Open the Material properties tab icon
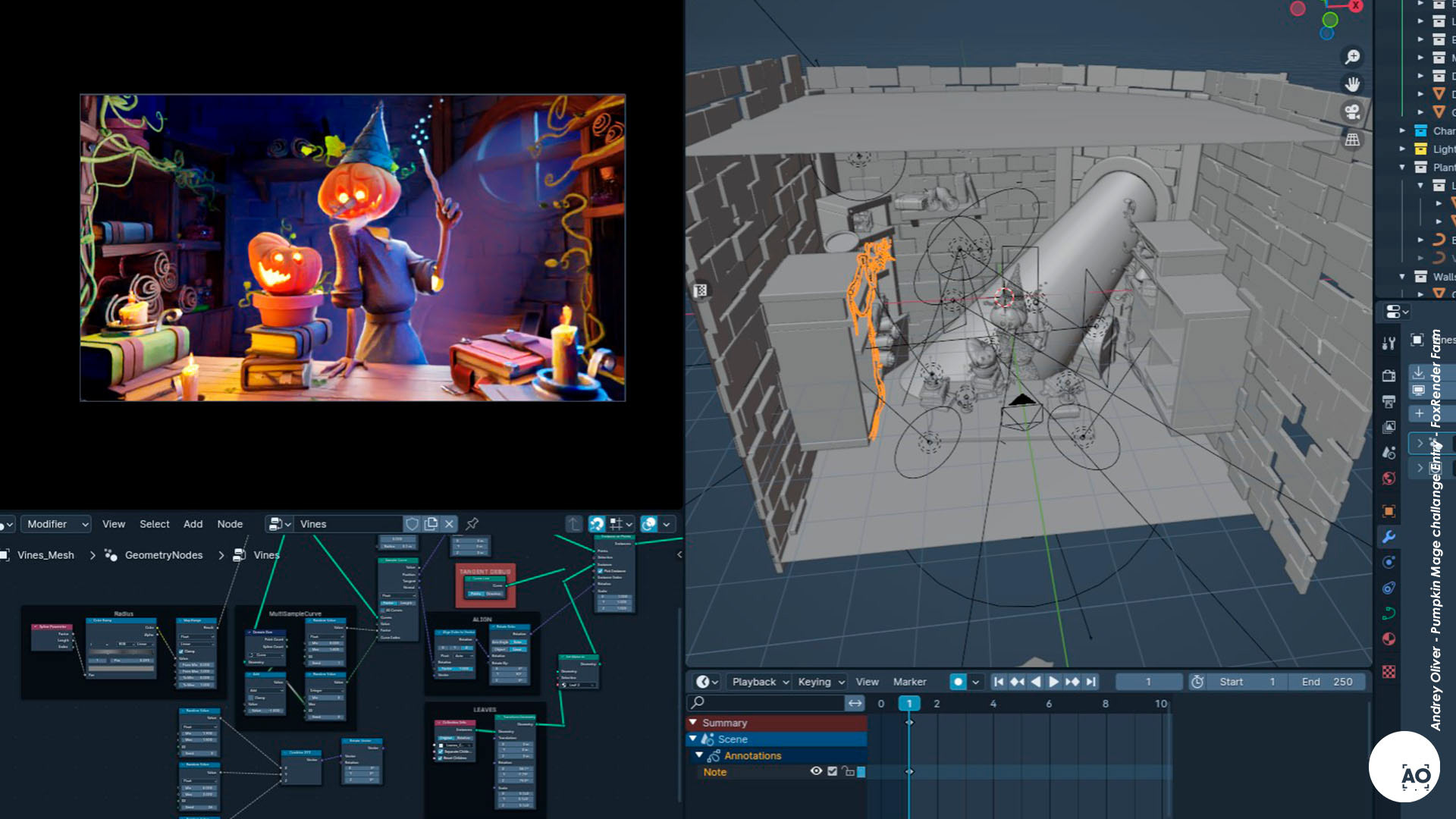1456x819 pixels. pyautogui.click(x=1389, y=639)
